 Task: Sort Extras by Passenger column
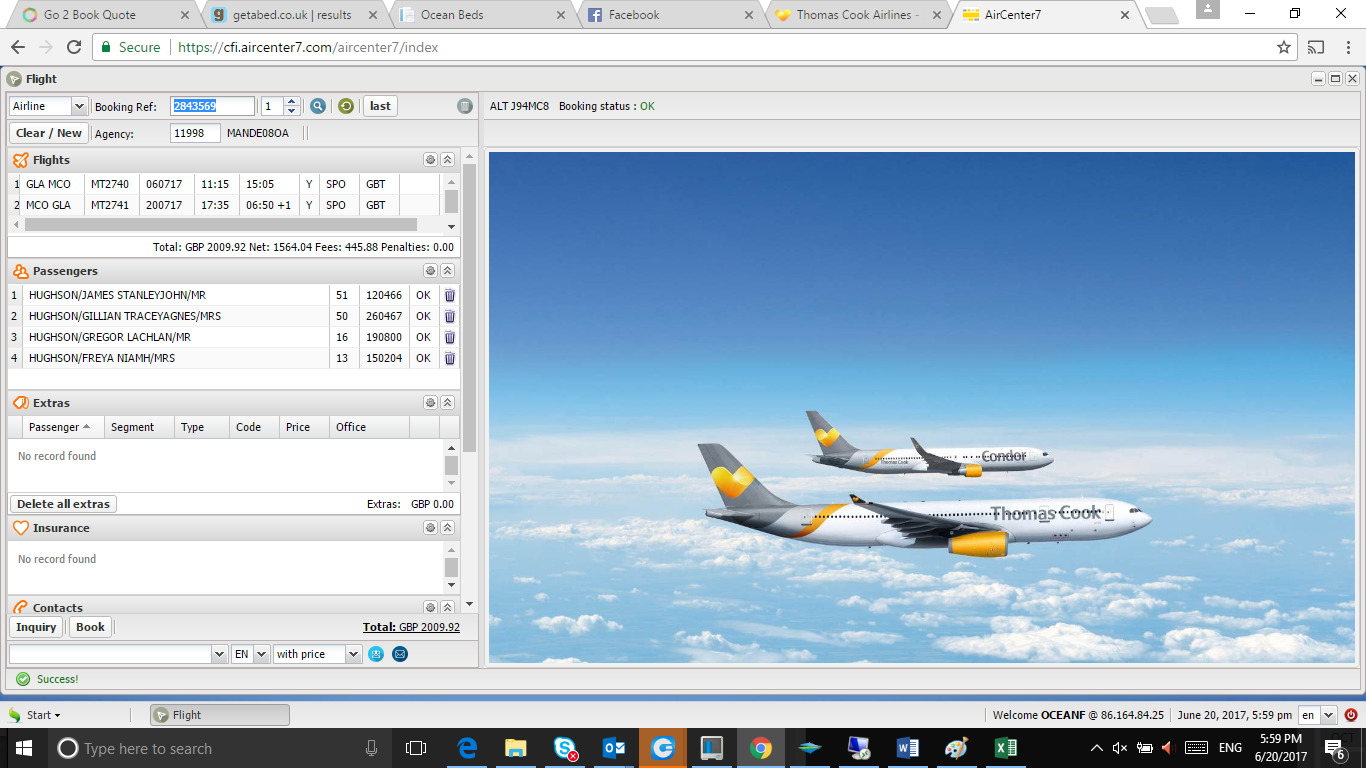coord(62,427)
